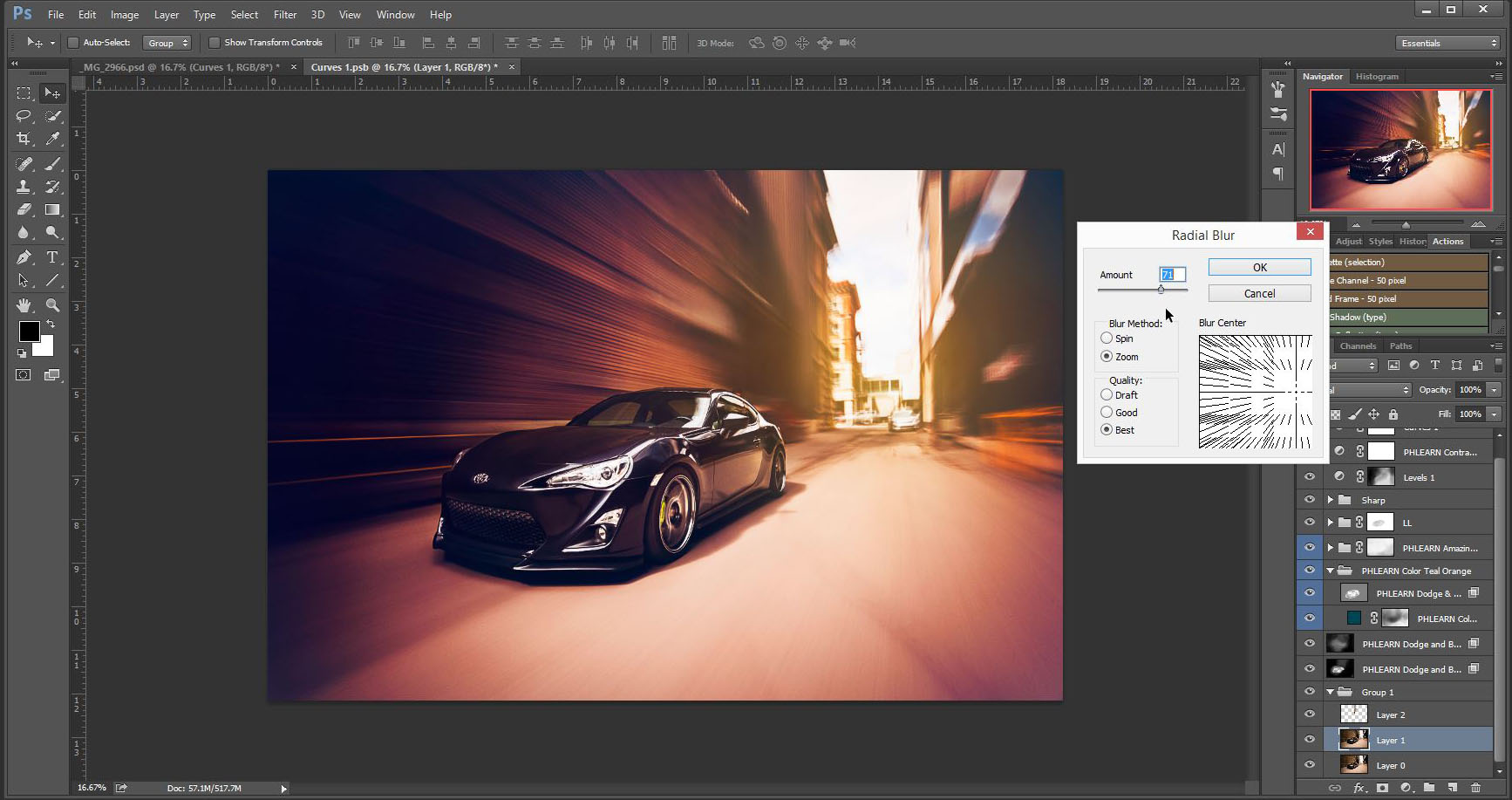Screen dimensions: 1512x800
Task: Select the Quick Selection tool
Action: pyautogui.click(x=52, y=115)
